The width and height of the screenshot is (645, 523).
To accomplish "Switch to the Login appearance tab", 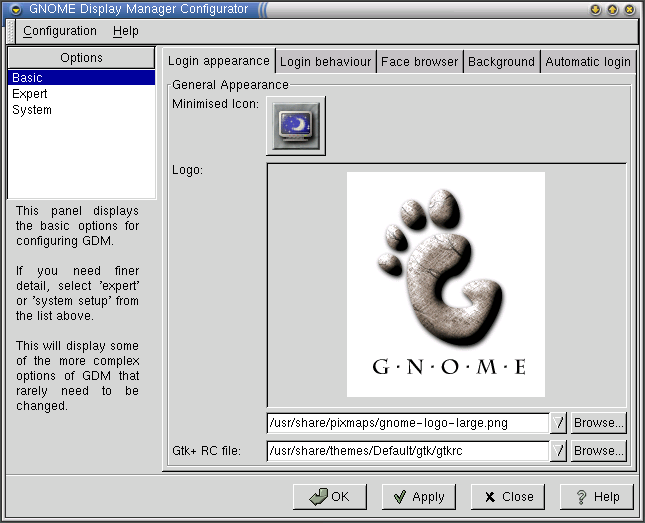I will point(218,61).
